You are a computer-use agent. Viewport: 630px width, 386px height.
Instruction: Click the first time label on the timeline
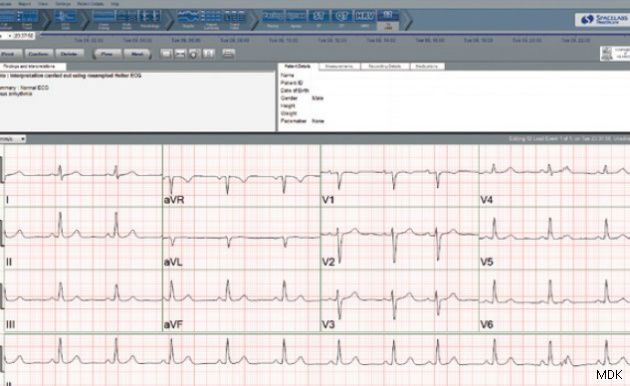pyautogui.click(x=88, y=41)
